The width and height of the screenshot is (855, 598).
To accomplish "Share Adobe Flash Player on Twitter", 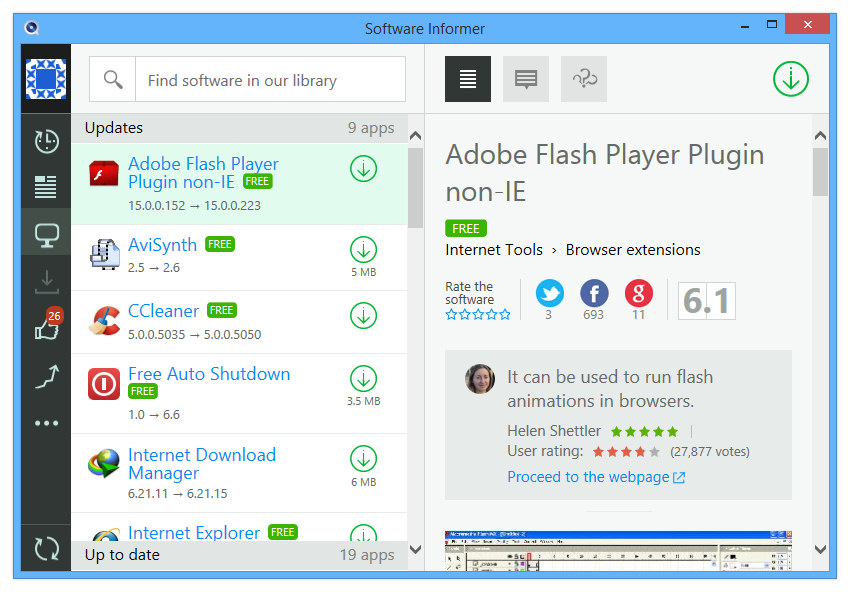I will tap(549, 294).
